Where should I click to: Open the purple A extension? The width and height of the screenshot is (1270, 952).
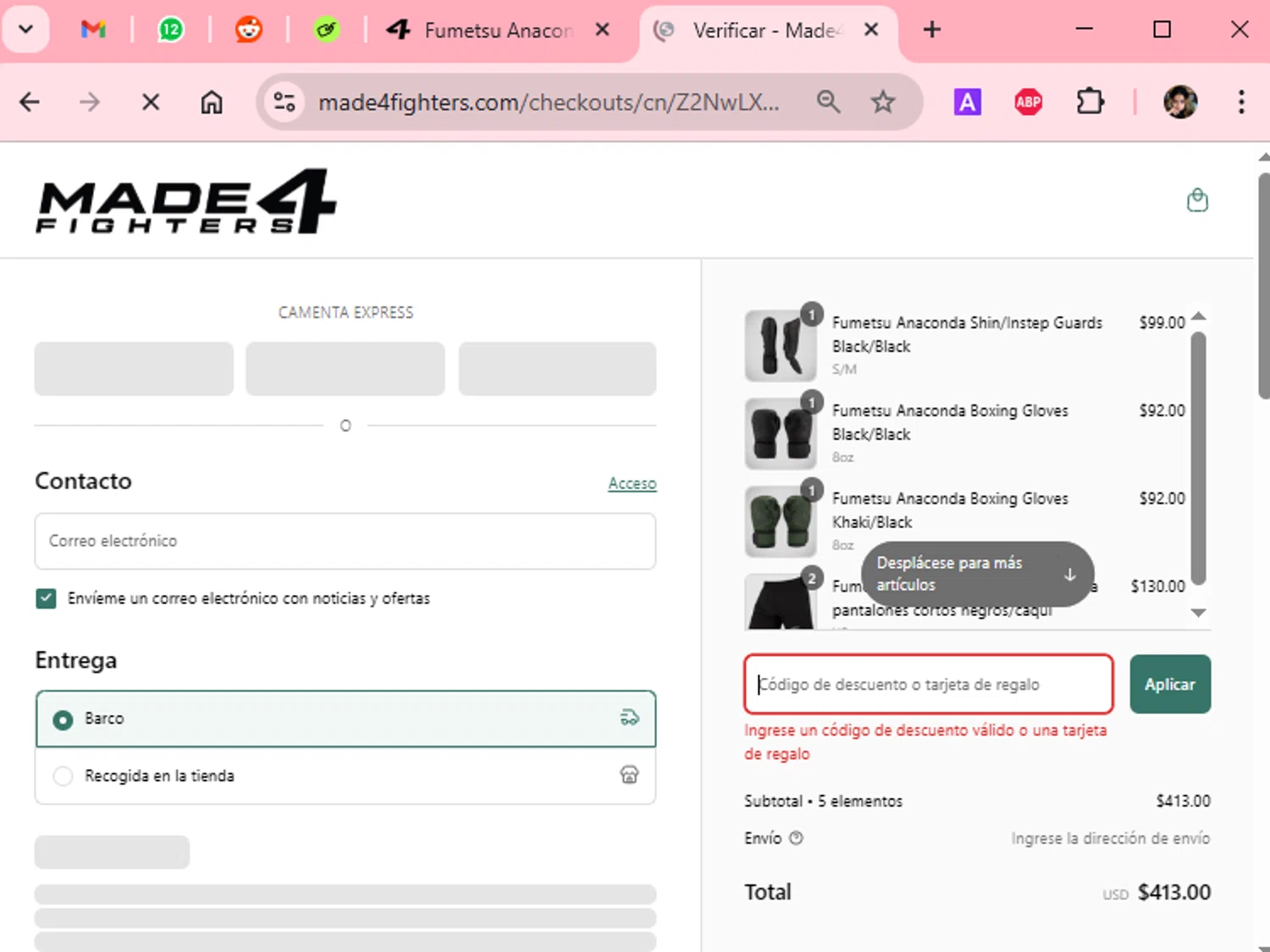coord(967,102)
